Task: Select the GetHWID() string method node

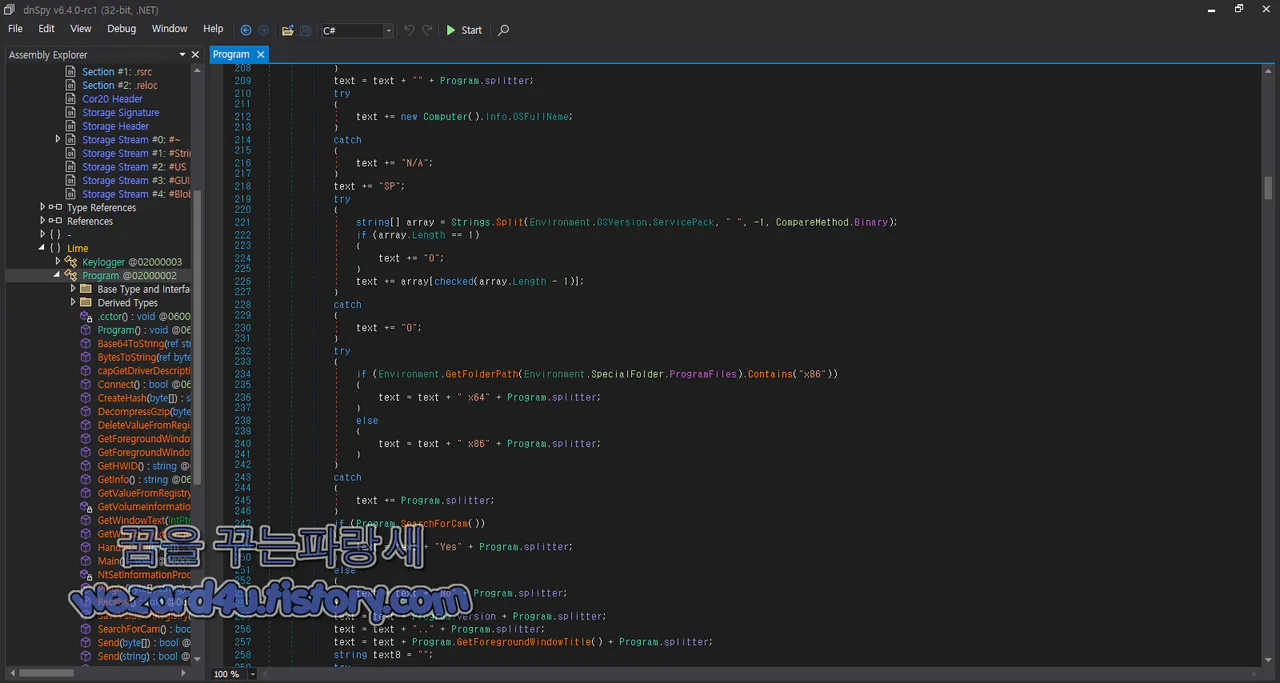Action: point(118,466)
